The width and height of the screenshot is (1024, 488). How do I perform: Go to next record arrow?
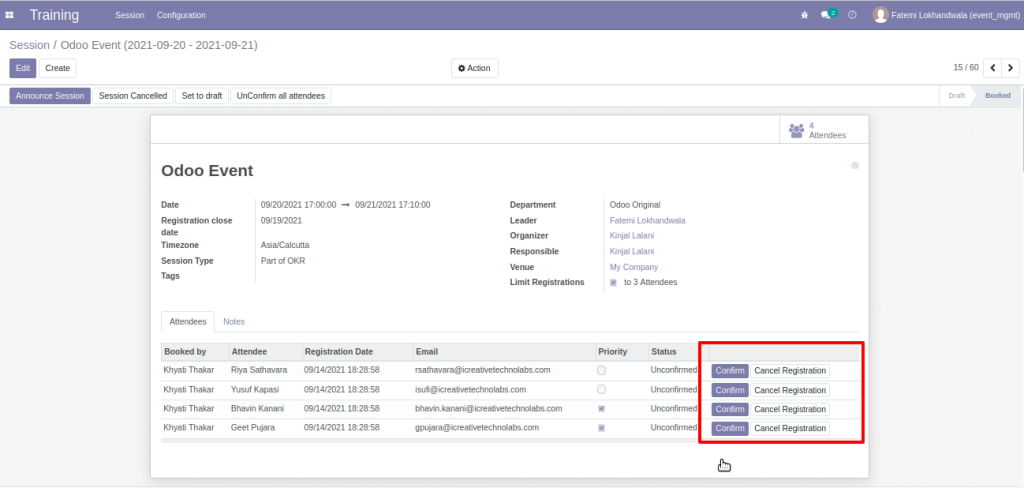[x=1010, y=67]
